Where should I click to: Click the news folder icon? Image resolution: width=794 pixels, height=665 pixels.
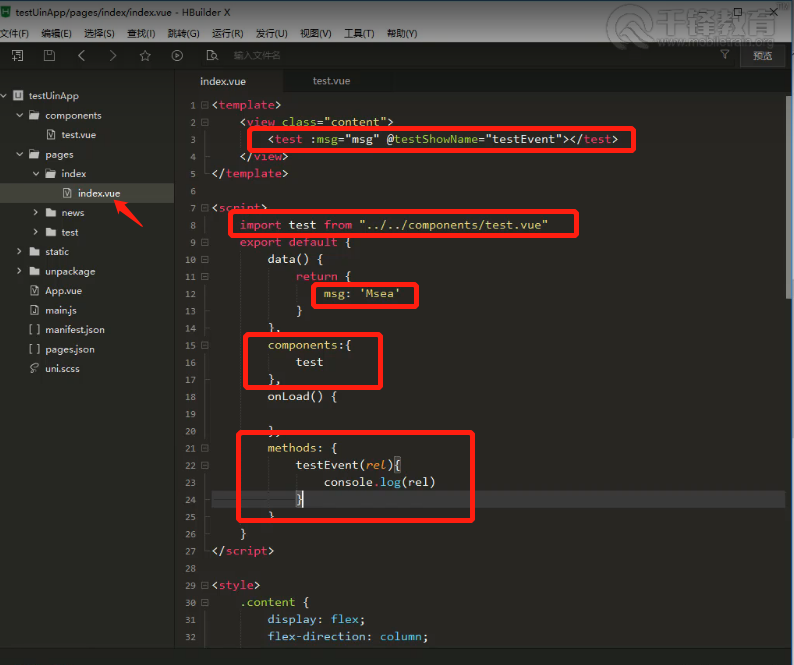coord(51,213)
